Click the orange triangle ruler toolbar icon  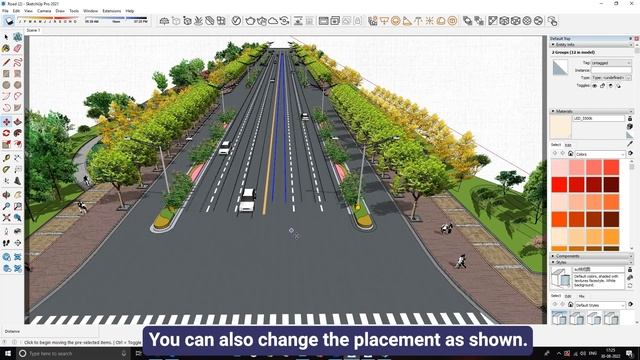coord(407,21)
